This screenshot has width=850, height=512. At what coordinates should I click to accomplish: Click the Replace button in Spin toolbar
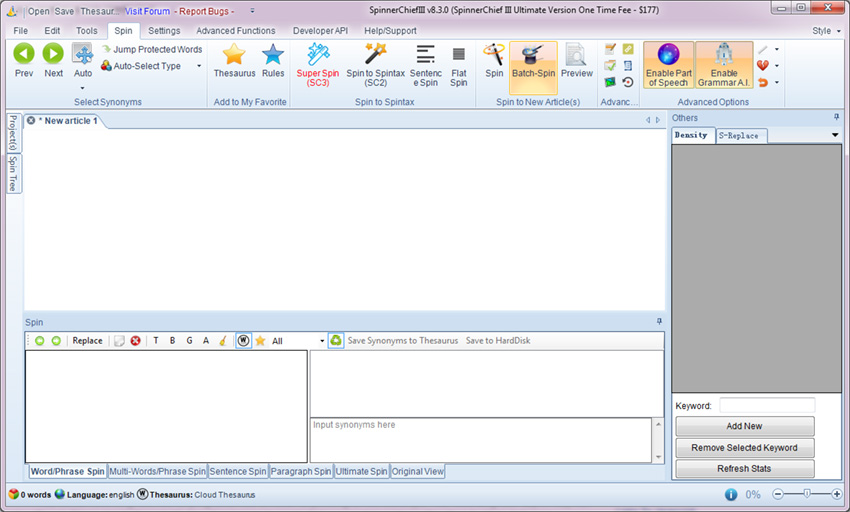point(87,341)
